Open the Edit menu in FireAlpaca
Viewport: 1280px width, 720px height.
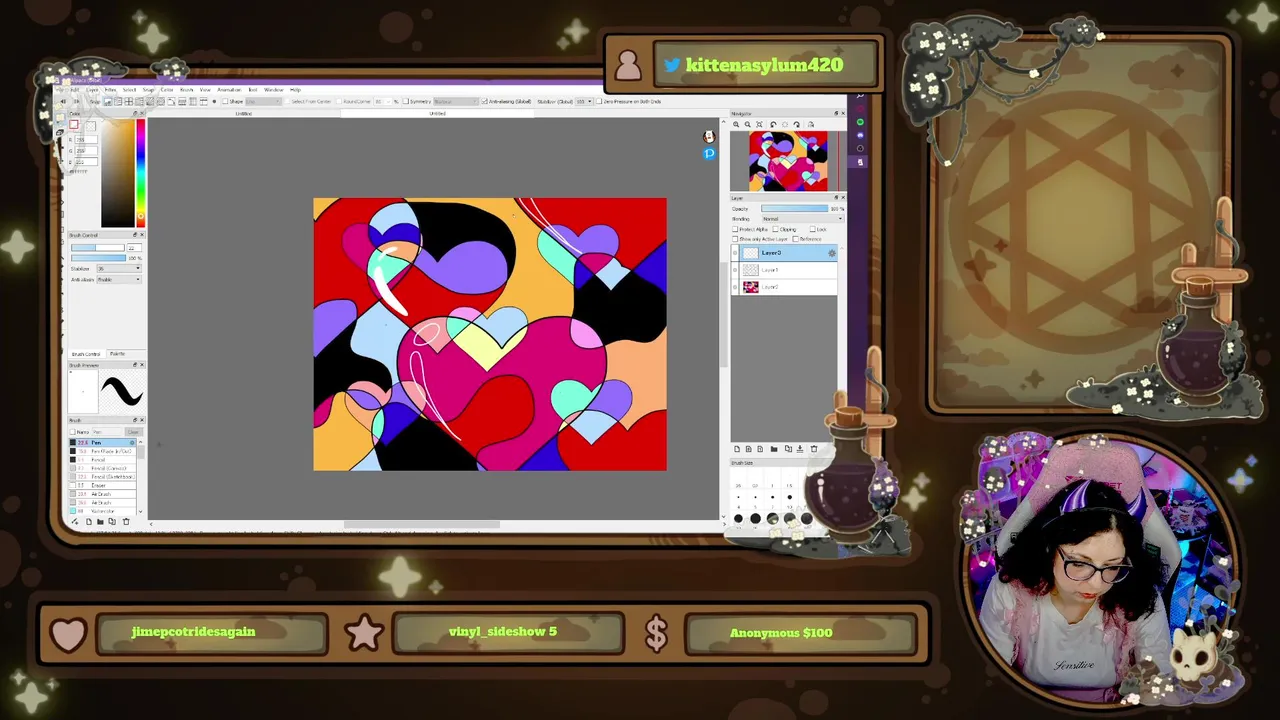coord(75,90)
